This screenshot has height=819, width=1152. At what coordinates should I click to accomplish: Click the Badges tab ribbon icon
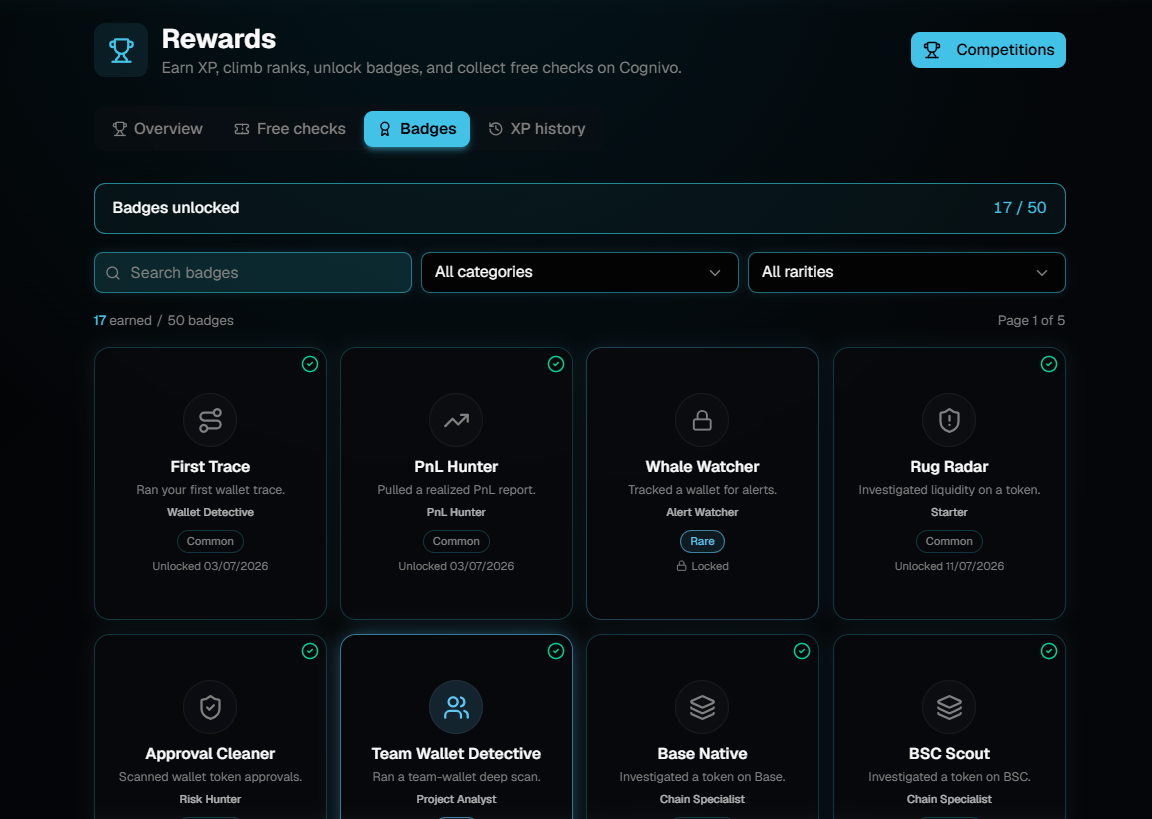pos(385,129)
